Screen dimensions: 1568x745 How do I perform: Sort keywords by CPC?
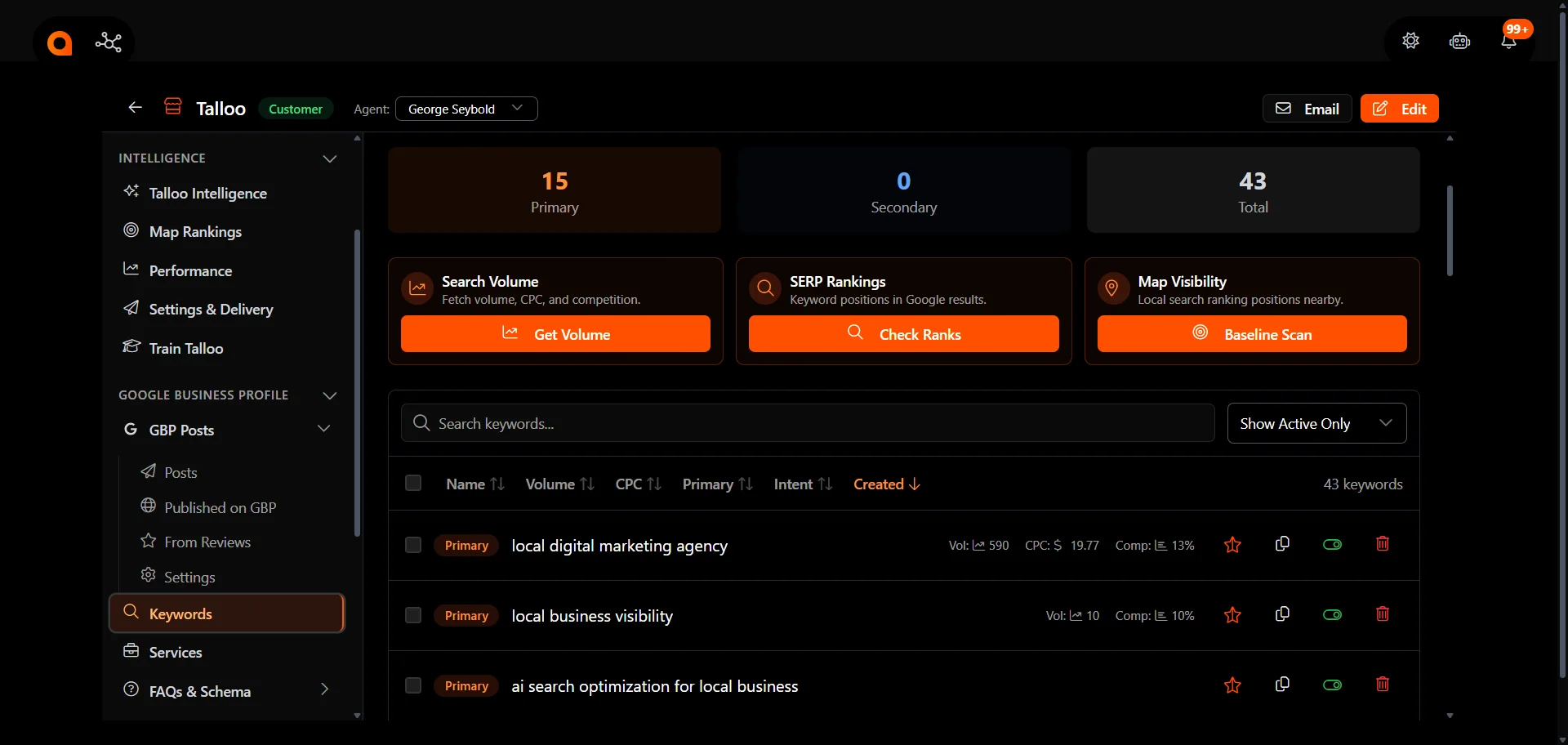click(x=638, y=484)
